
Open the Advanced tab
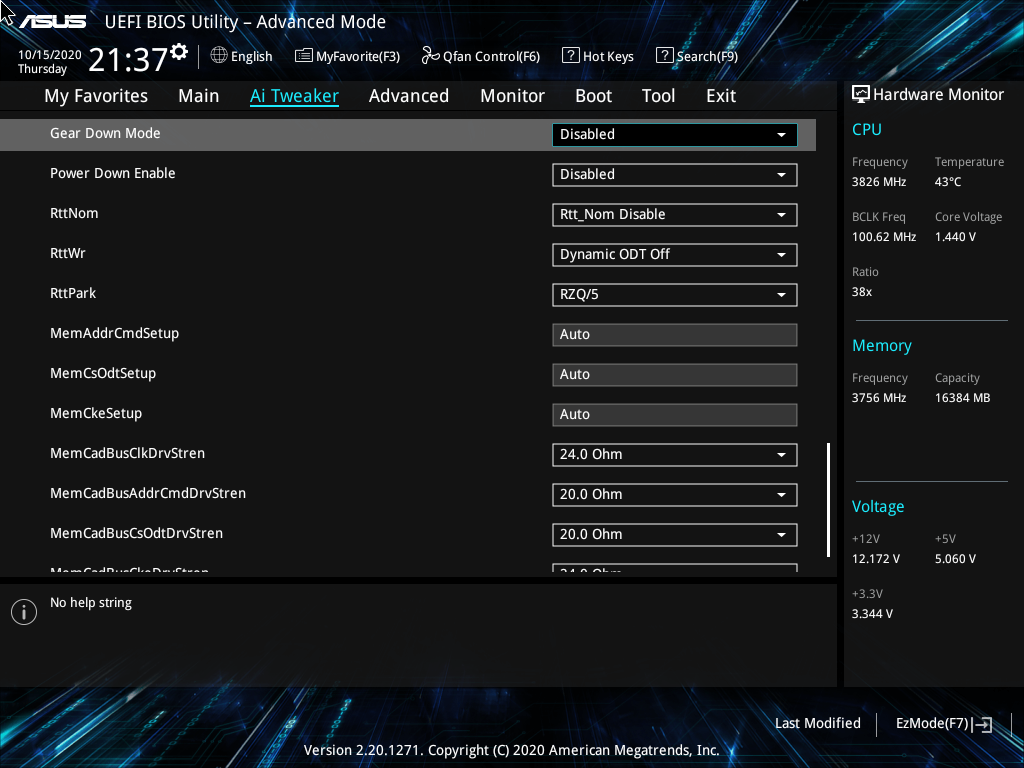coord(409,96)
